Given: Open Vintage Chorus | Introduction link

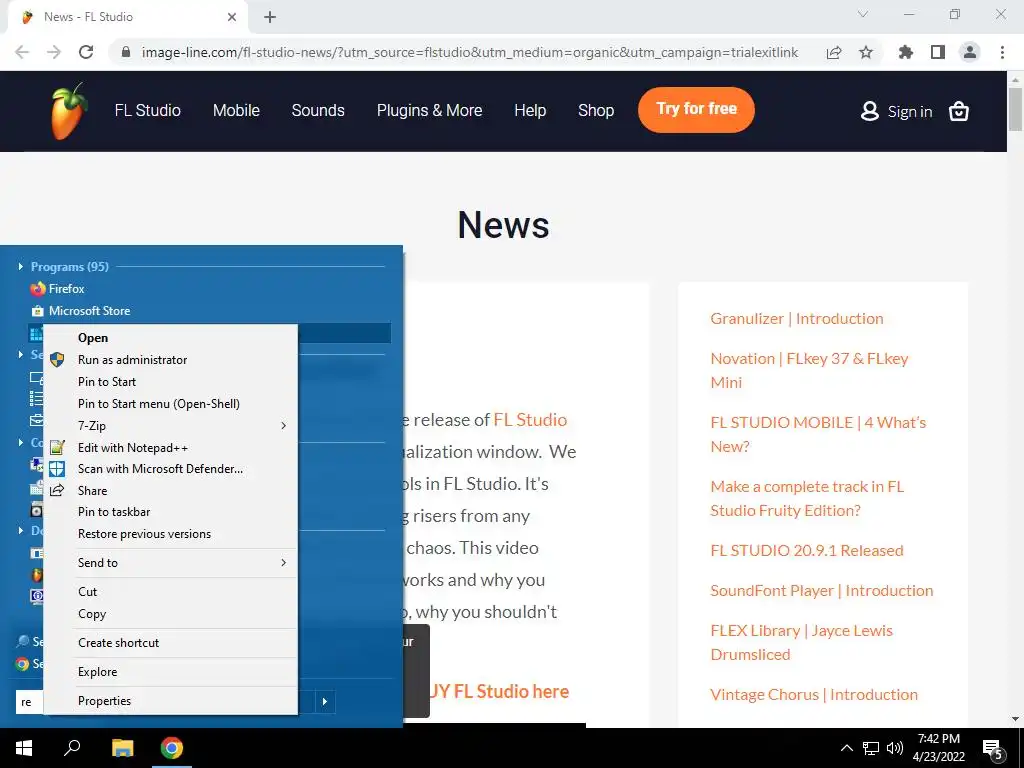Looking at the screenshot, I should coord(814,695).
